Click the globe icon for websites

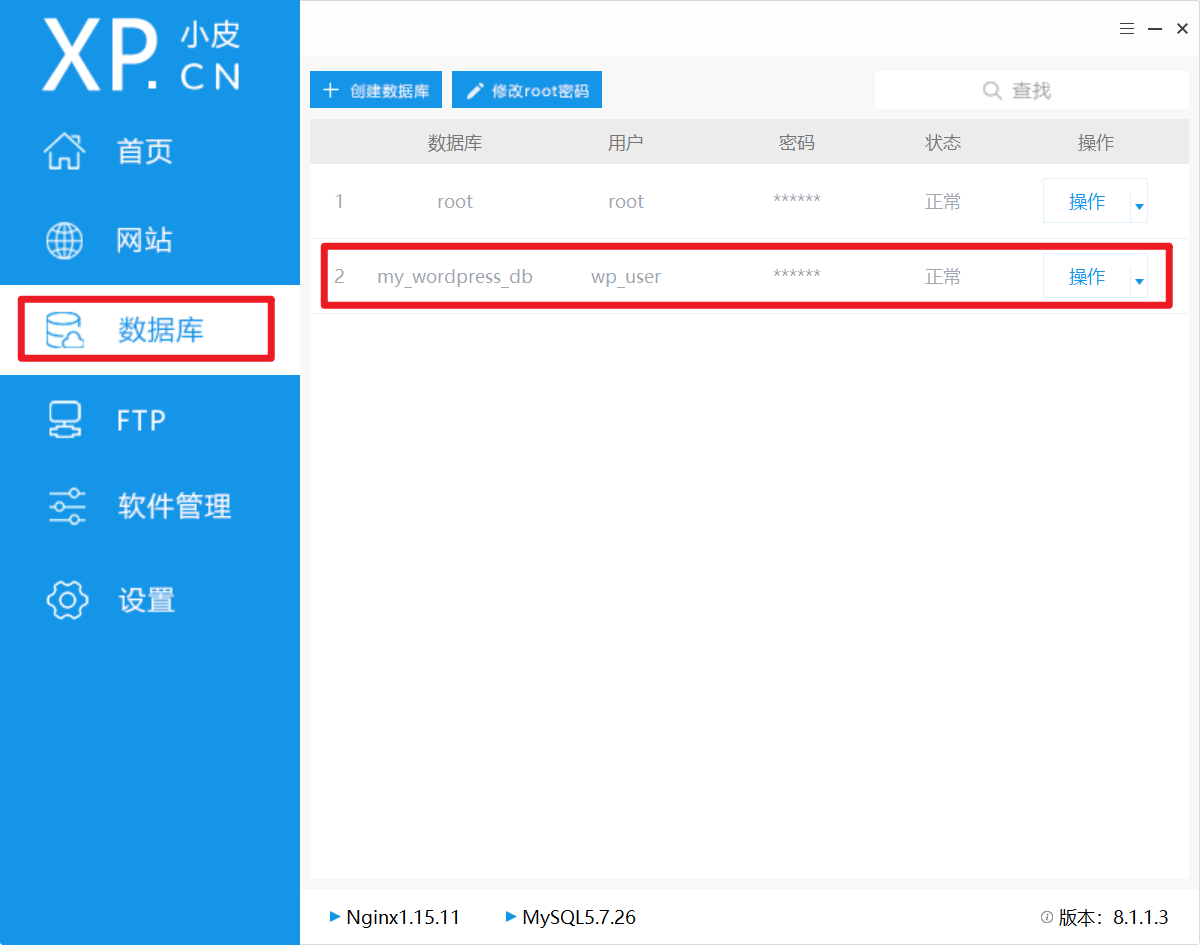pos(65,241)
